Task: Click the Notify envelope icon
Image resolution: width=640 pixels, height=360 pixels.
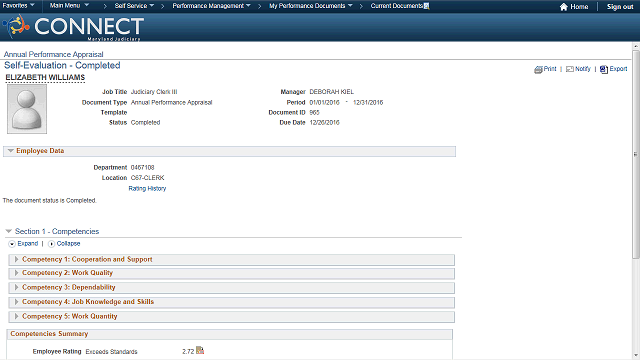Action: click(570, 69)
